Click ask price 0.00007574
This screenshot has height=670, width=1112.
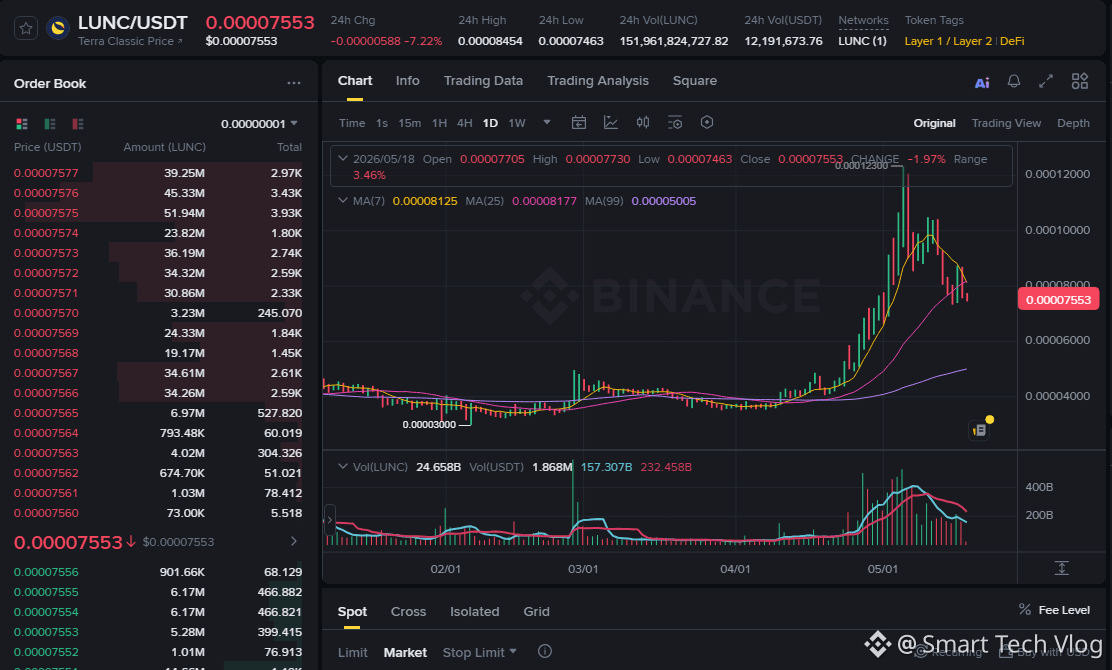(x=46, y=233)
